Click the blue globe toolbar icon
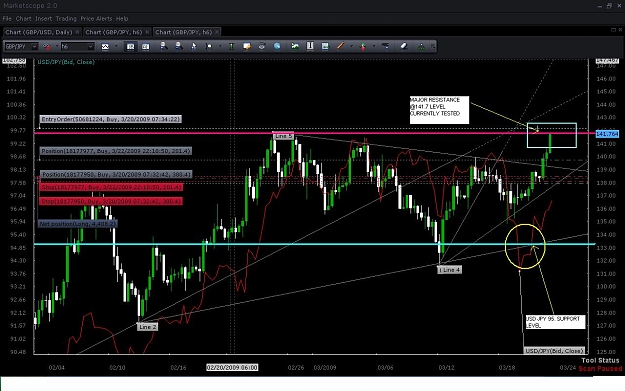625x391 pixels. click(277, 46)
